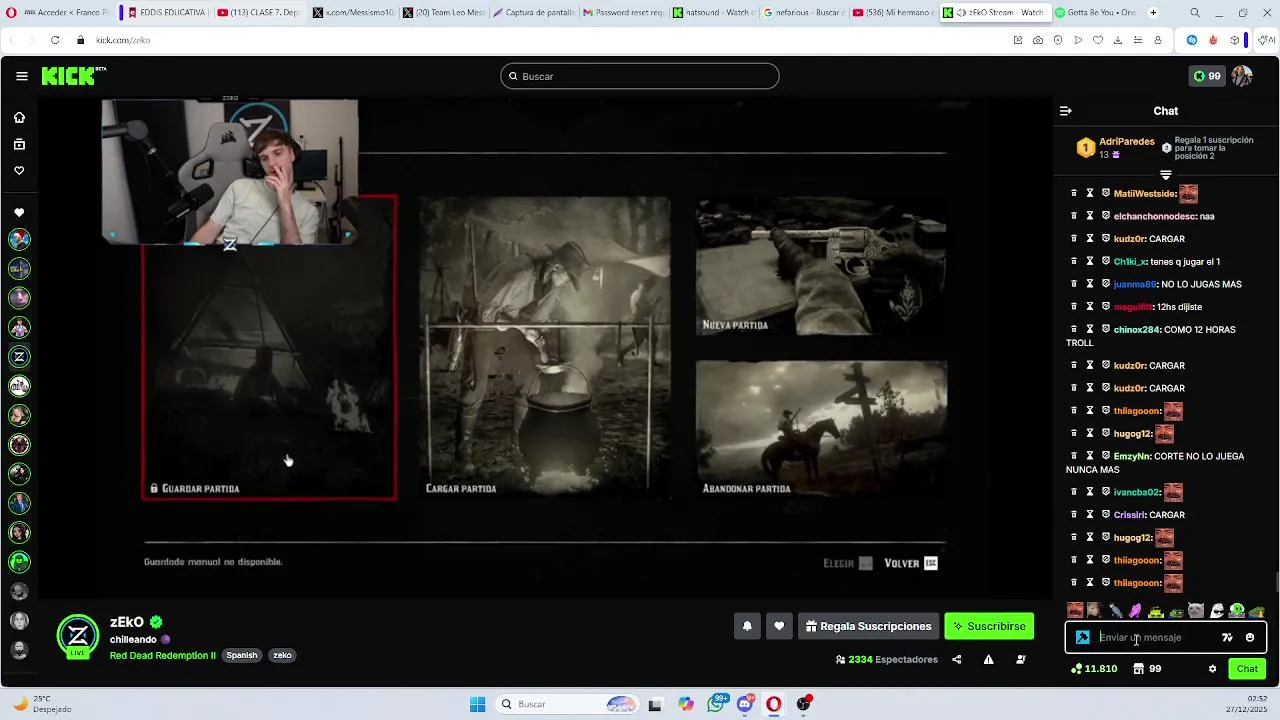Click the Windows taskbar Buscar search box
Image resolution: width=1280 pixels, height=720 pixels.
coord(568,704)
